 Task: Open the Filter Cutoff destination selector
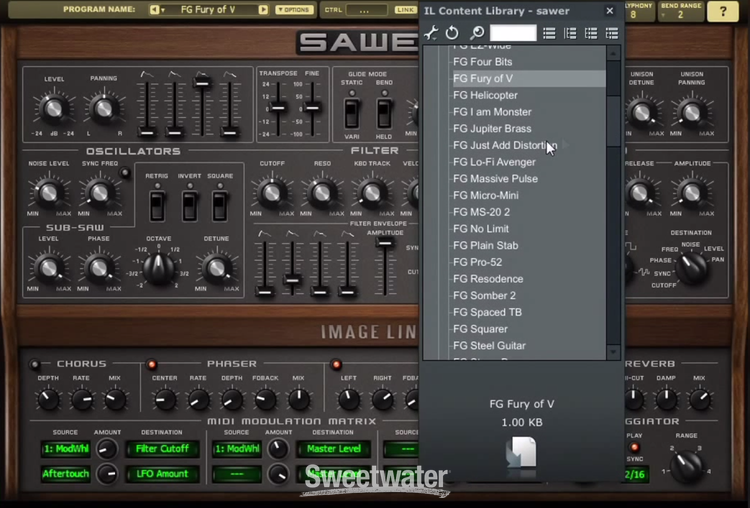[163, 449]
